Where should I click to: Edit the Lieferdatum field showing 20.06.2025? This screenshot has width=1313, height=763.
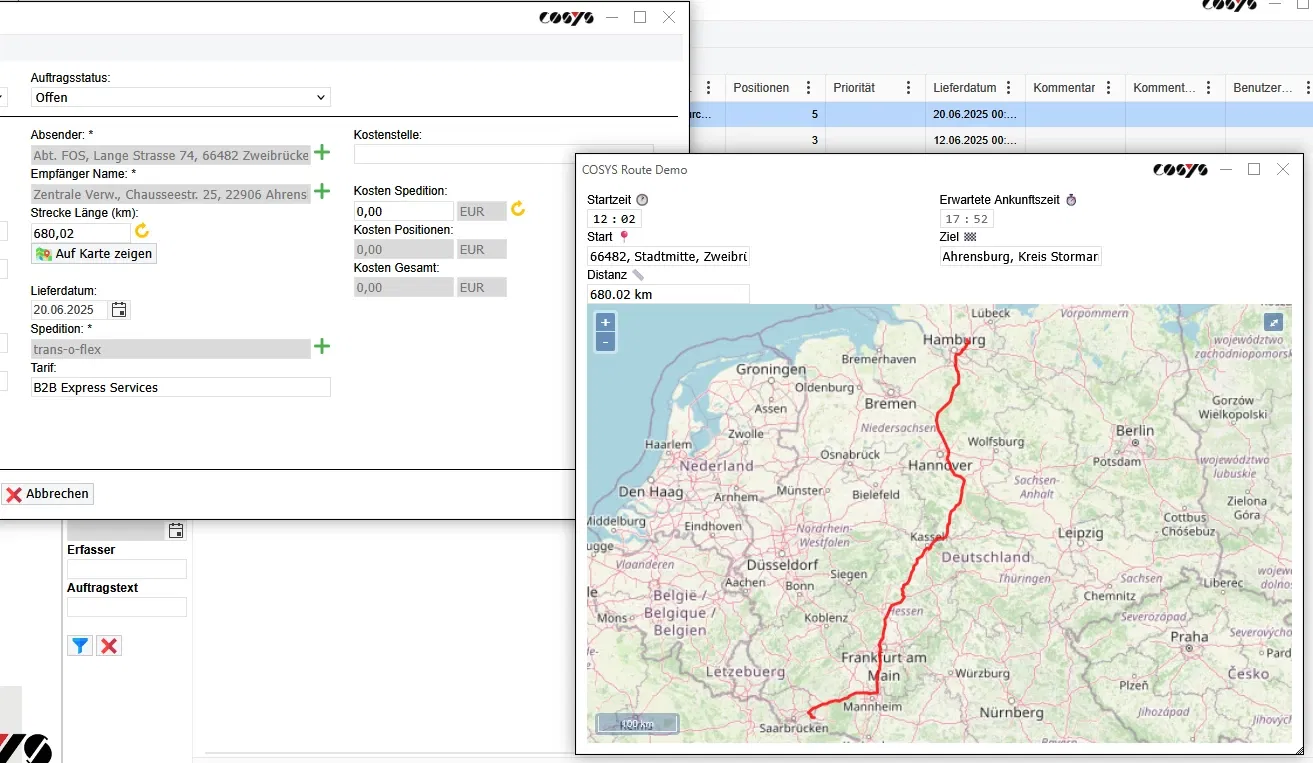(x=69, y=310)
